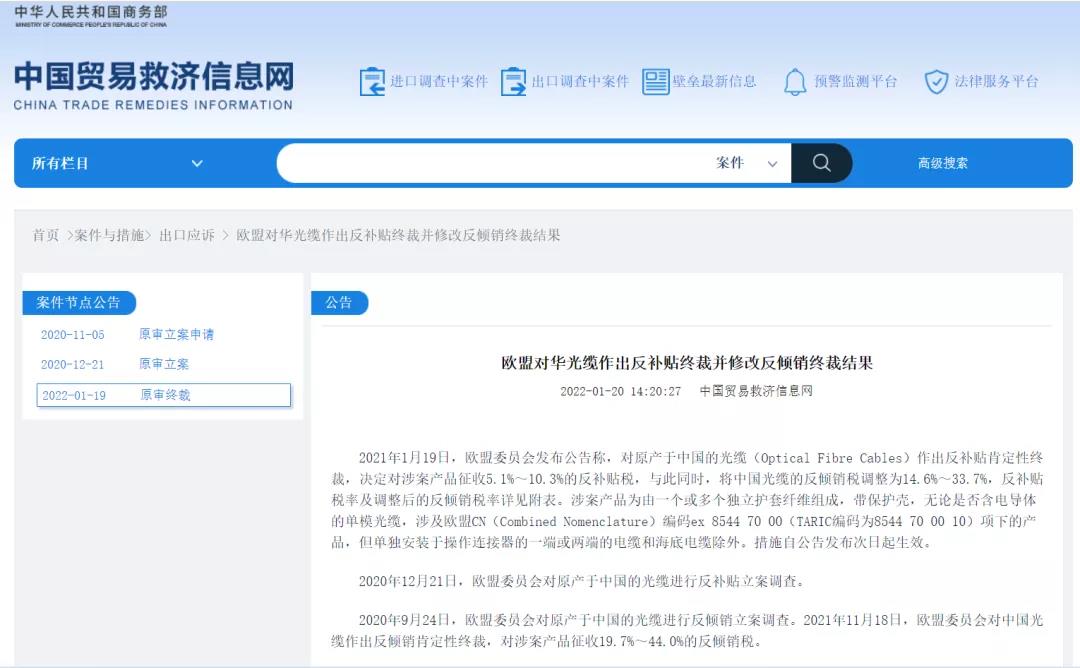1080x668 pixels.
Task: Click source text 中国贸易救济信息网 under title
Action: [x=756, y=391]
